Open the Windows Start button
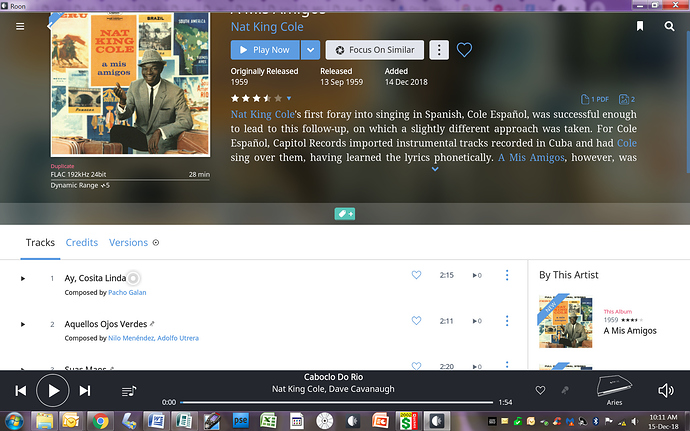This screenshot has height=431, width=690. click(x=14, y=421)
